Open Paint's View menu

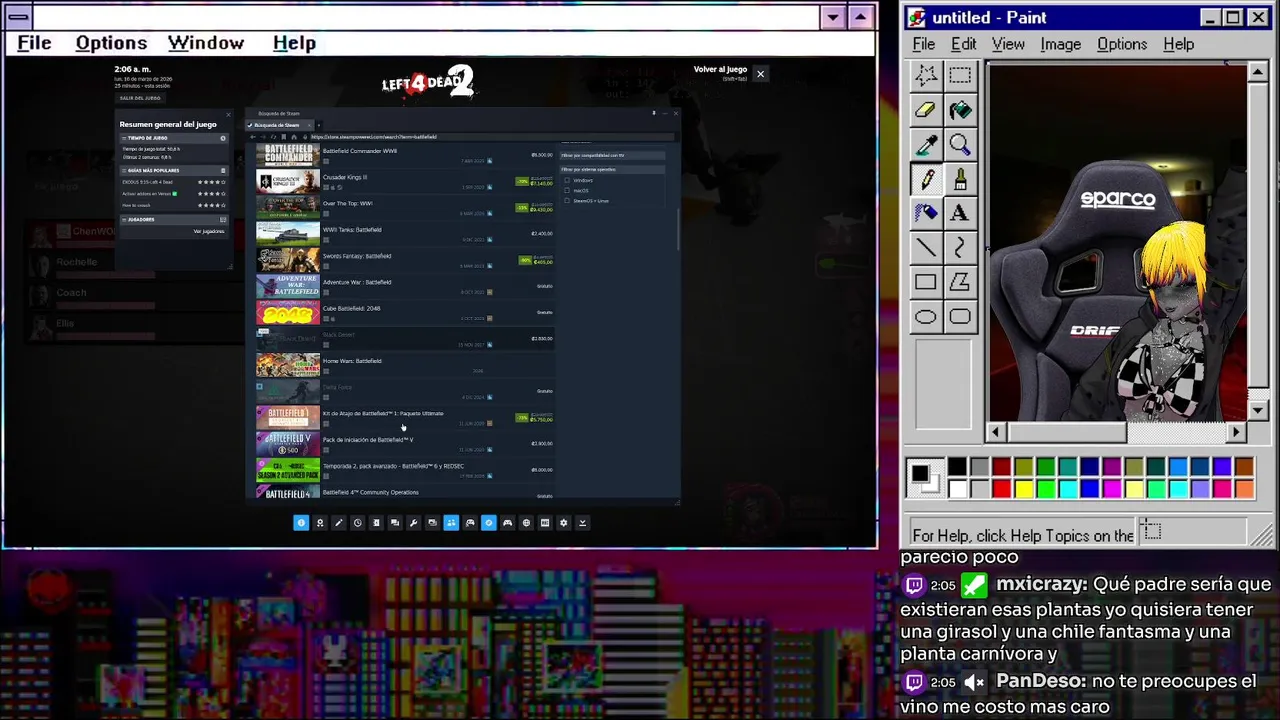coord(1008,44)
